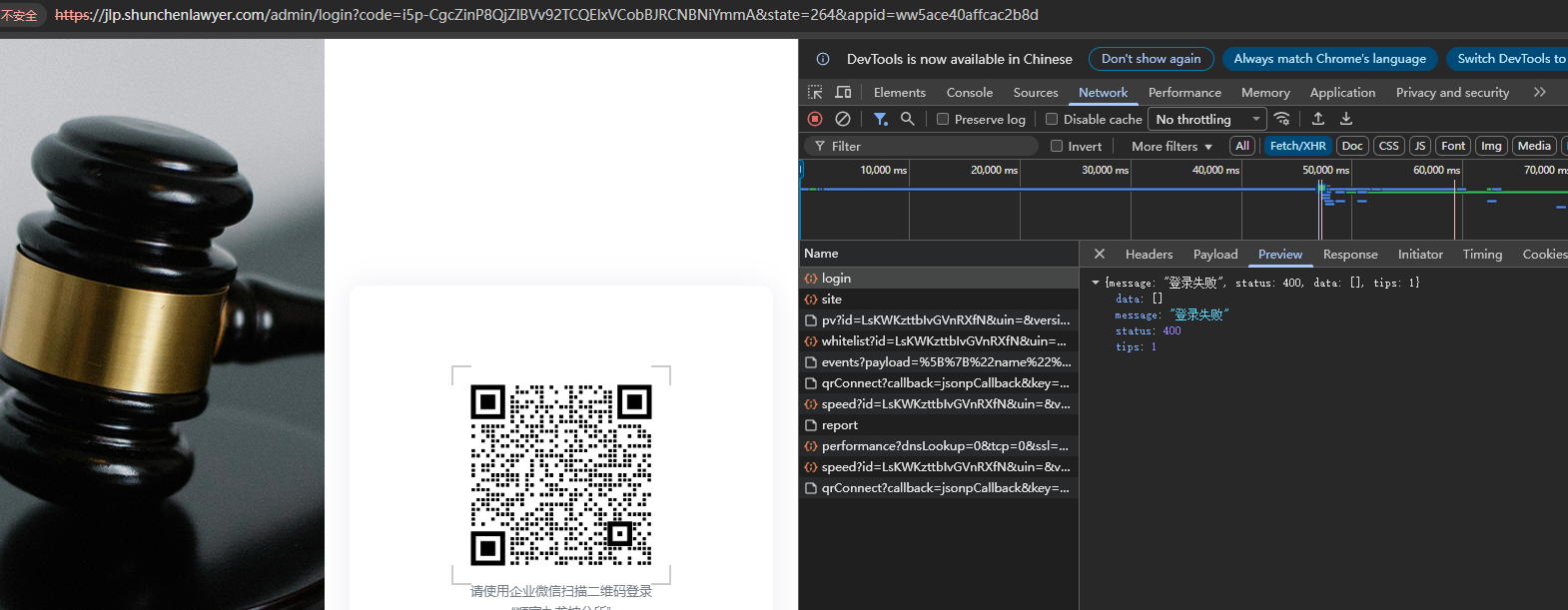1568x610 pixels.
Task: Clear the network log
Action: click(843, 119)
